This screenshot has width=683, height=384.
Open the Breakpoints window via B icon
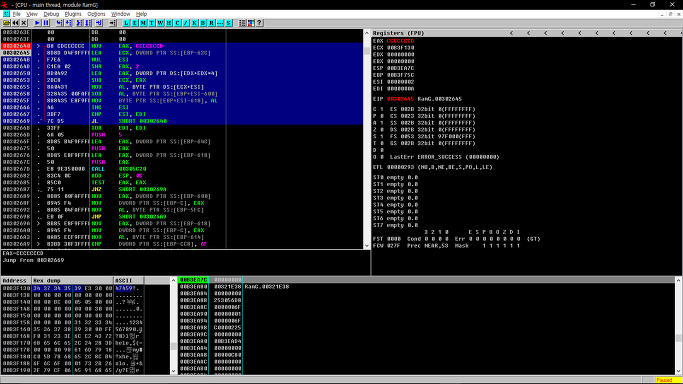[x=203, y=23]
